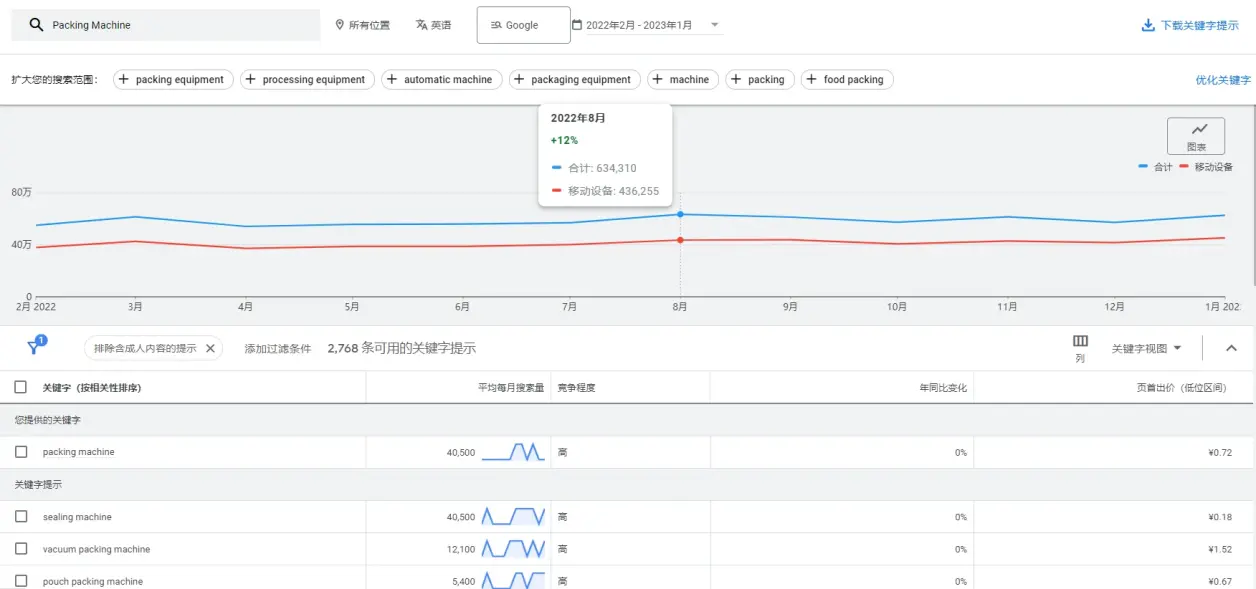Add automatic machine suggestion chip

[x=442, y=80]
